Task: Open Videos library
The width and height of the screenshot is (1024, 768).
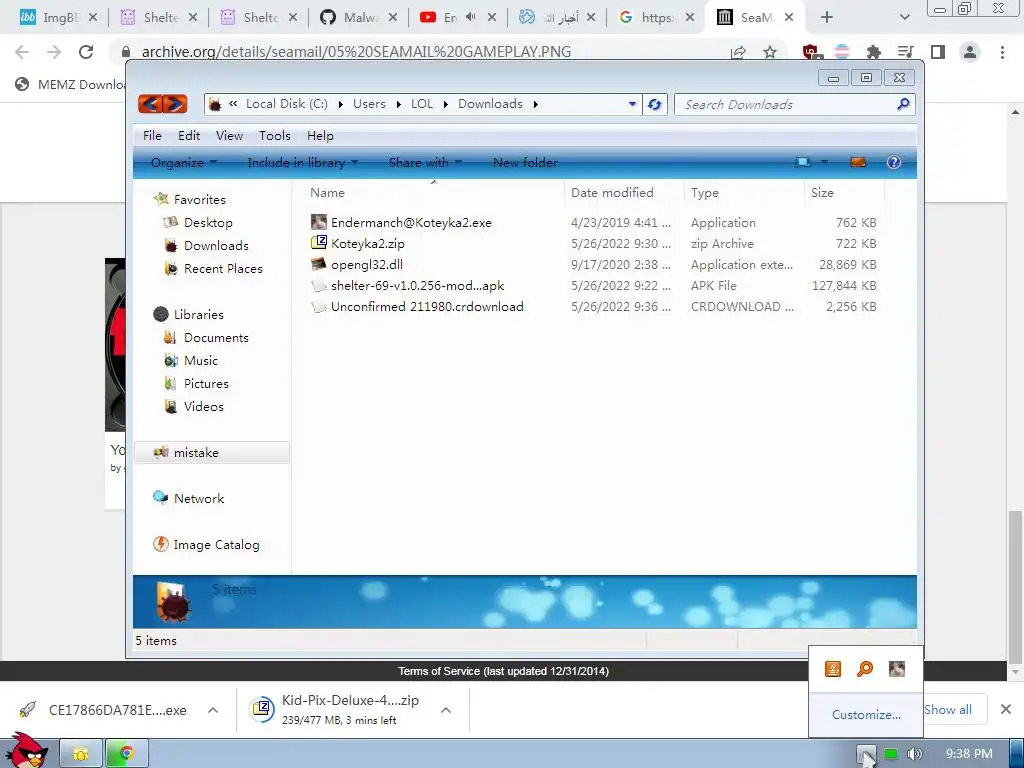Action: pos(203,406)
